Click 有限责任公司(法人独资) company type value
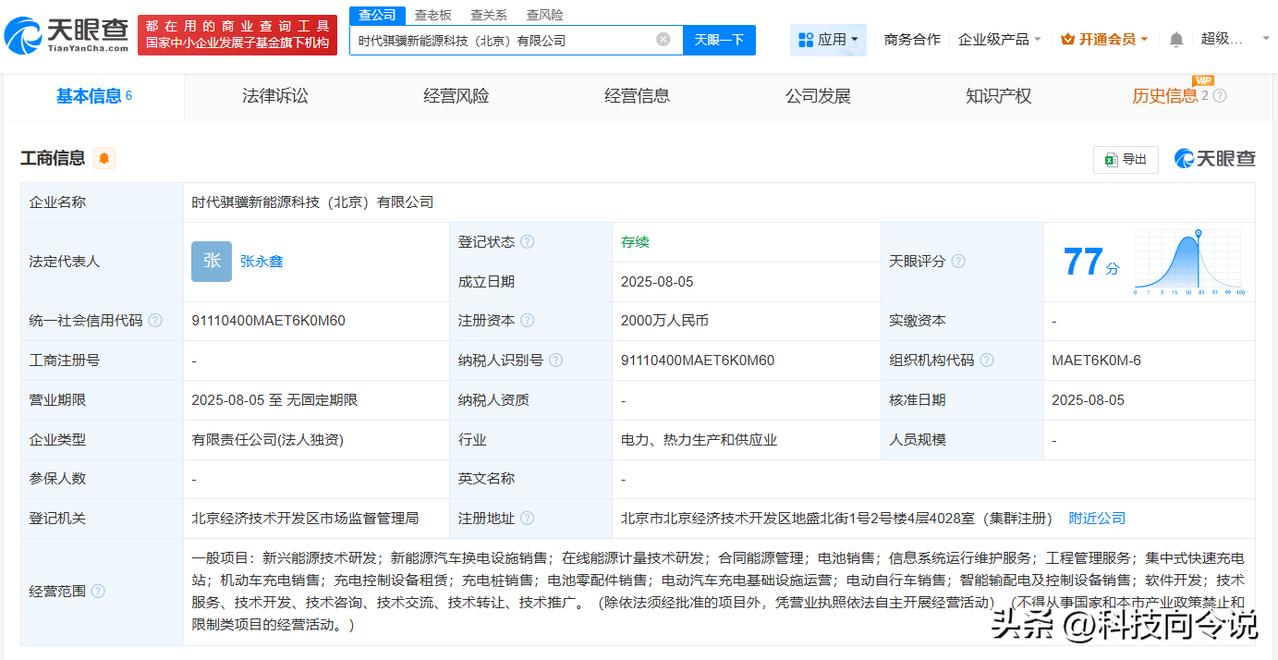The width and height of the screenshot is (1278, 660). coord(268,439)
